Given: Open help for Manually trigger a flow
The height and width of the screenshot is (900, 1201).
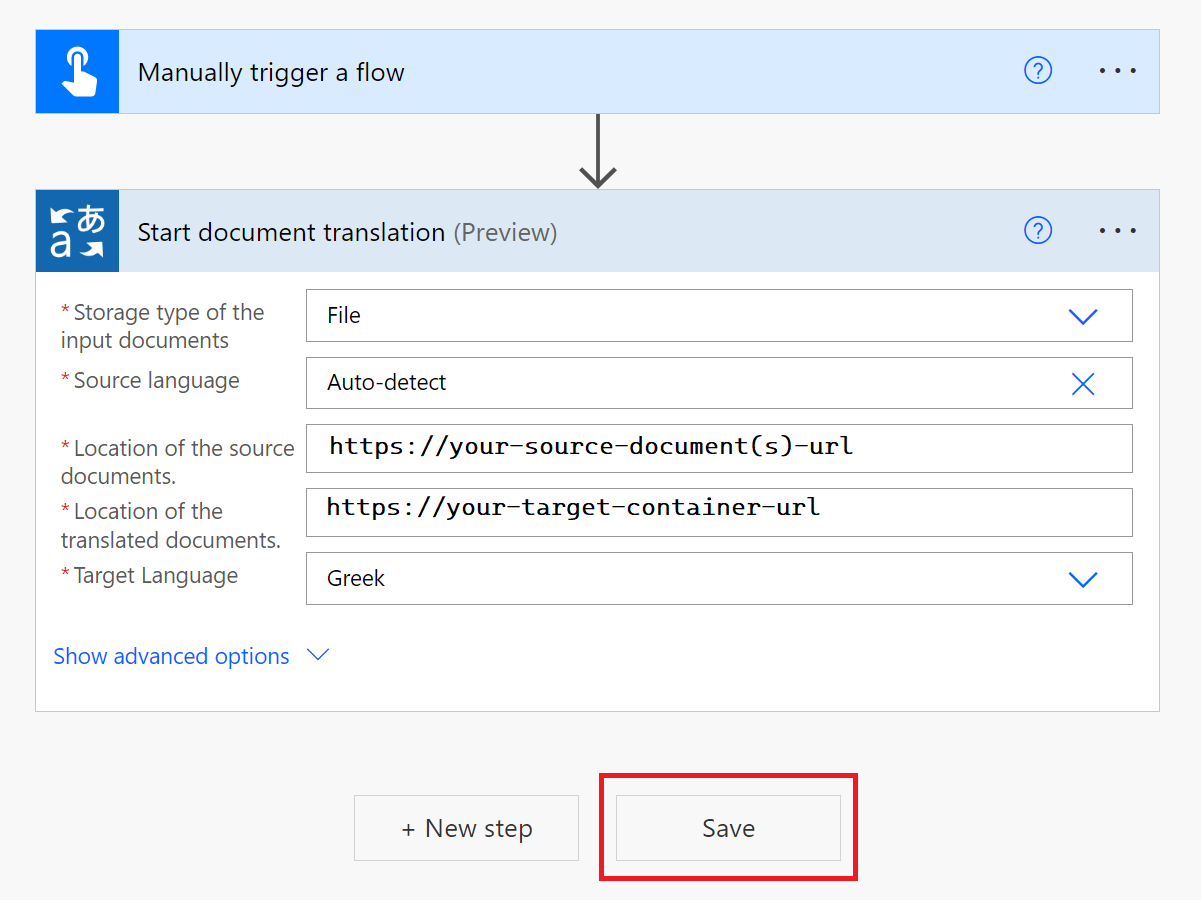Looking at the screenshot, I should [x=1038, y=71].
